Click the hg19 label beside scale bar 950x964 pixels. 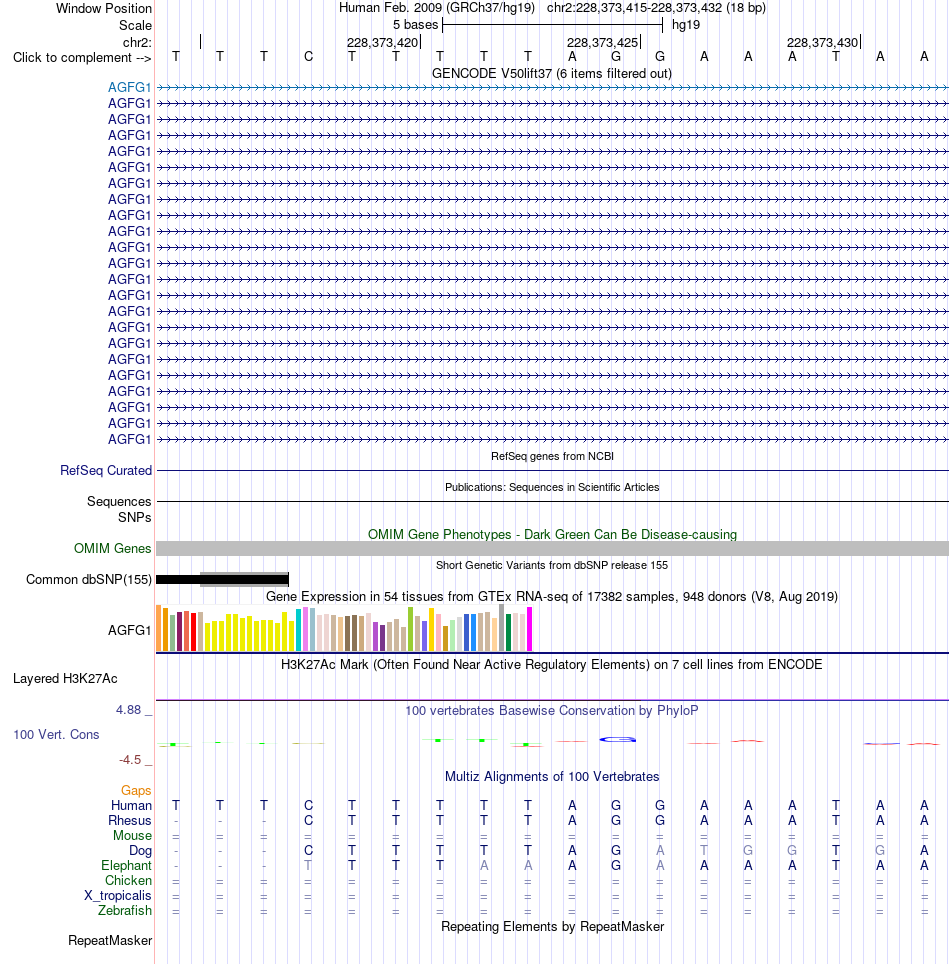pyautogui.click(x=686, y=25)
